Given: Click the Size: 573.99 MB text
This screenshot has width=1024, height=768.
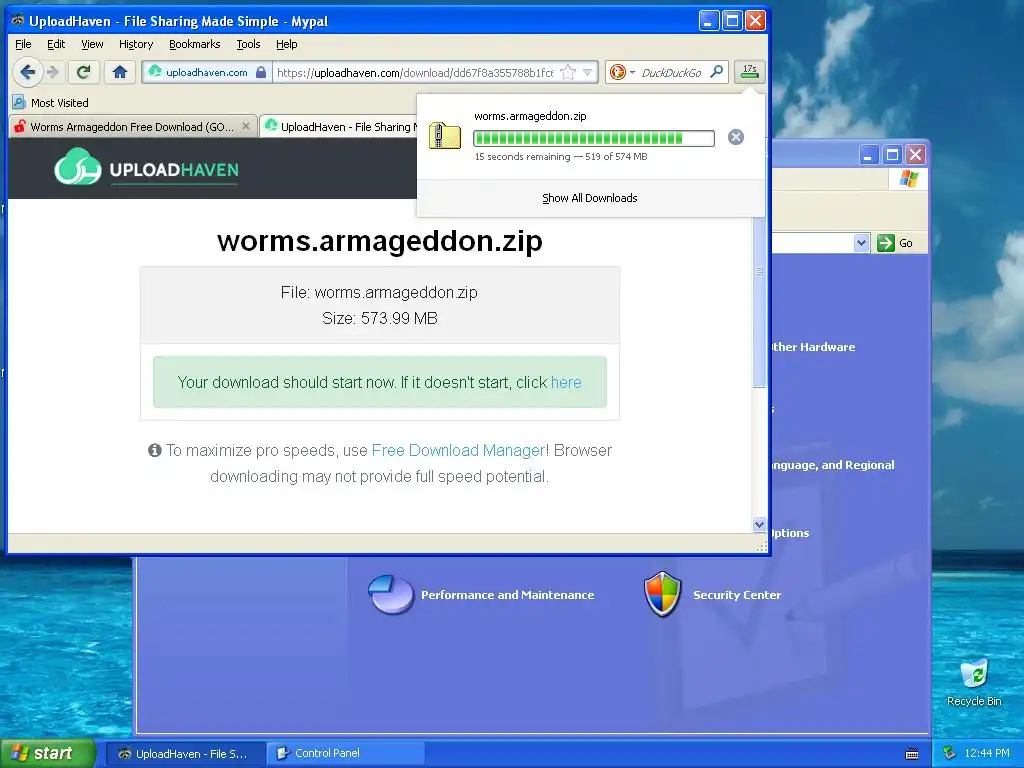Looking at the screenshot, I should pos(379,318).
